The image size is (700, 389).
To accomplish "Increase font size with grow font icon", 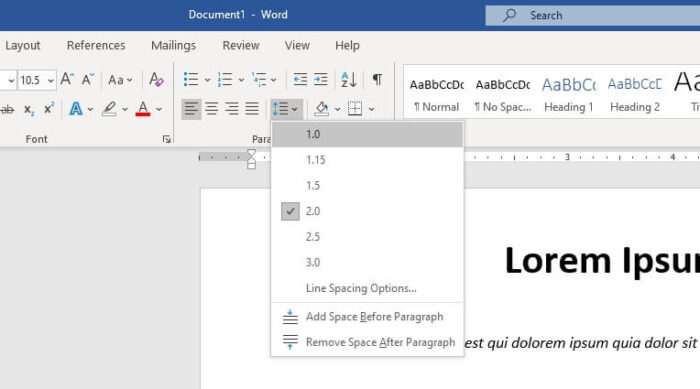I will 67,79.
